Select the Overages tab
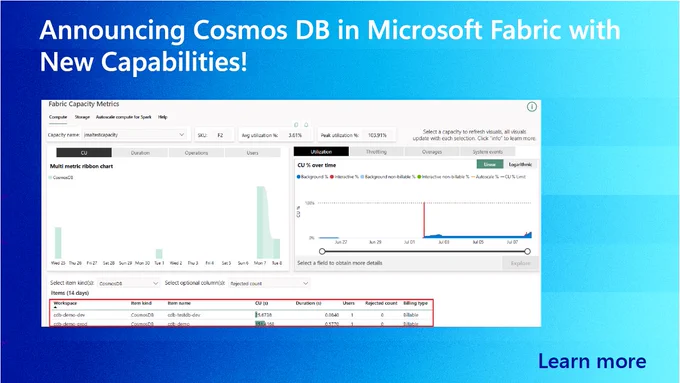This screenshot has height=383, width=680. click(x=432, y=152)
